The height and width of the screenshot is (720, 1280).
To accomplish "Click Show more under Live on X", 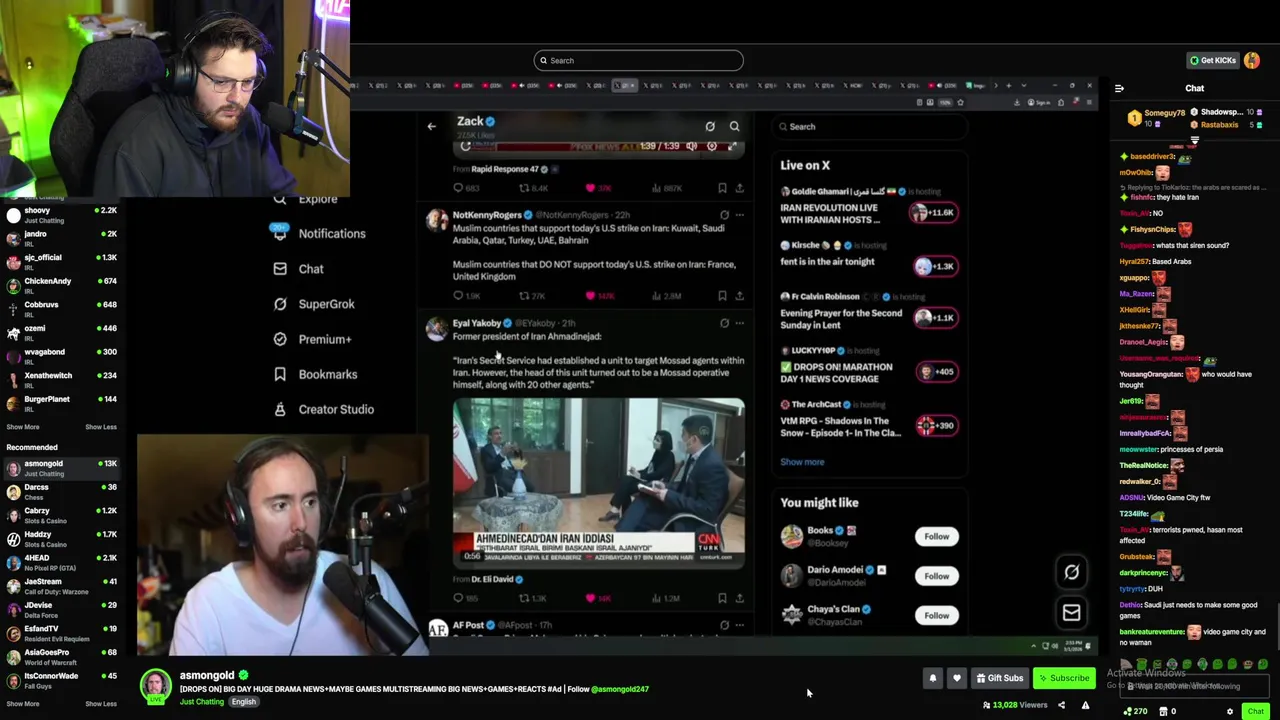I will coord(802,462).
